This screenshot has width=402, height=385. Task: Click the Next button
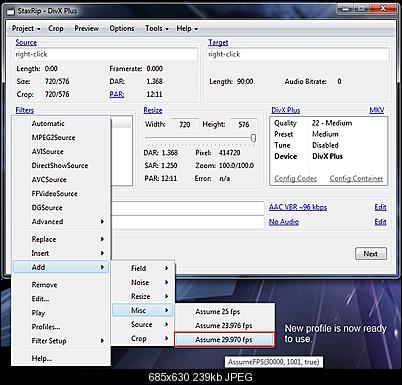tap(371, 254)
